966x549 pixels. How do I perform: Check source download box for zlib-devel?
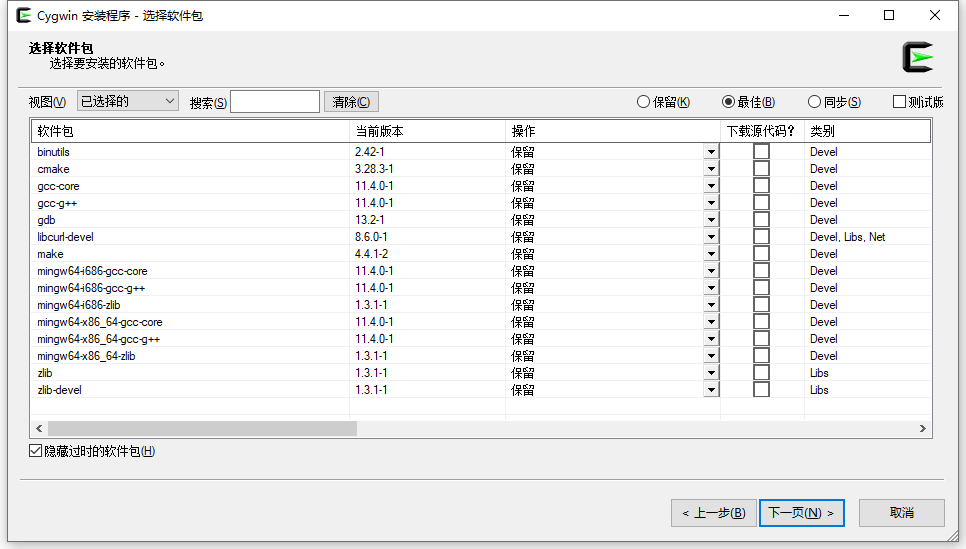tap(761, 389)
